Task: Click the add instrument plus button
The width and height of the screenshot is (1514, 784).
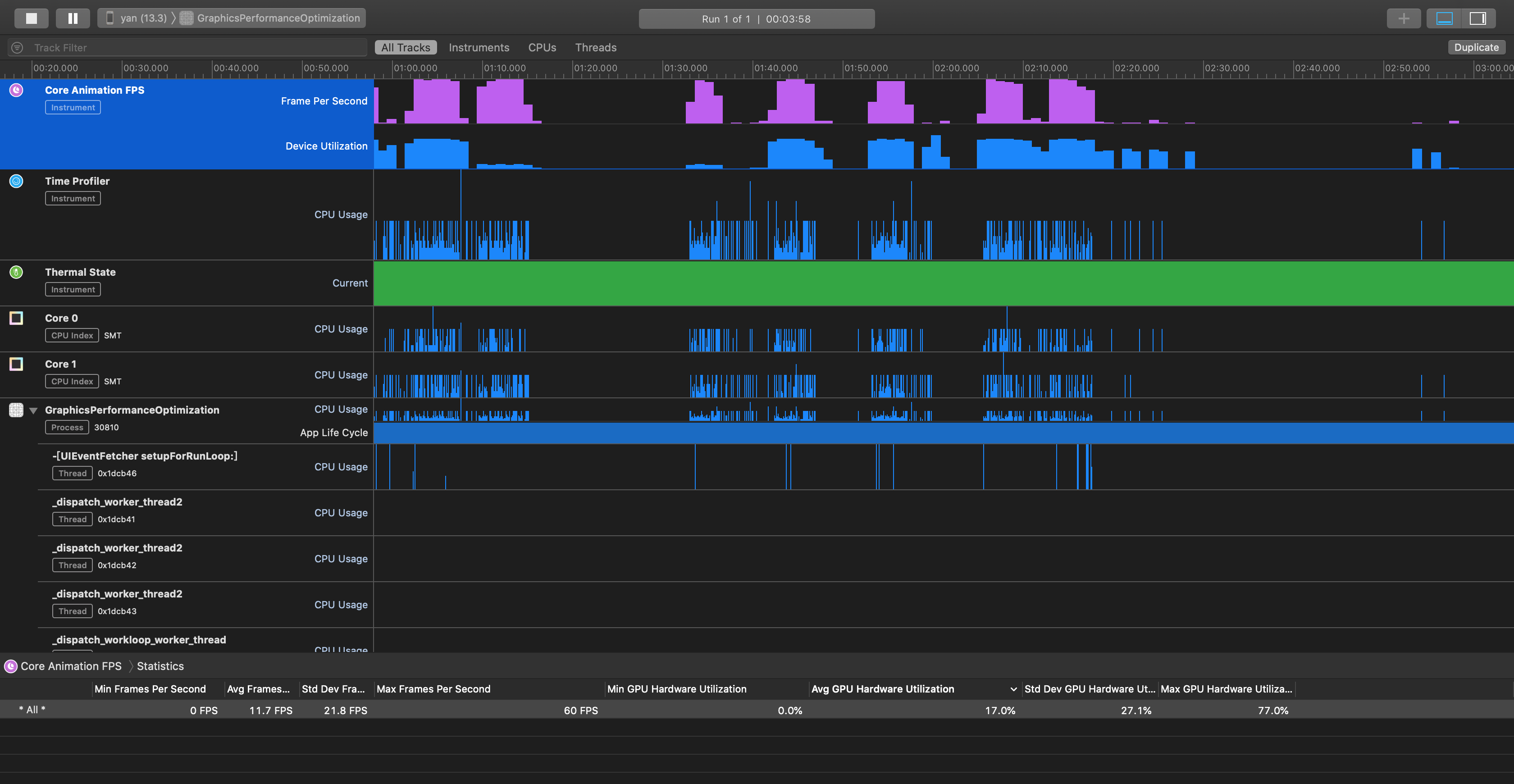Action: point(1404,18)
